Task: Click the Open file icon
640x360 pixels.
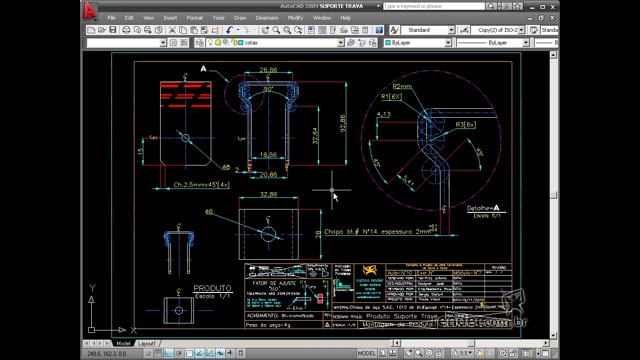Action: click(102, 30)
